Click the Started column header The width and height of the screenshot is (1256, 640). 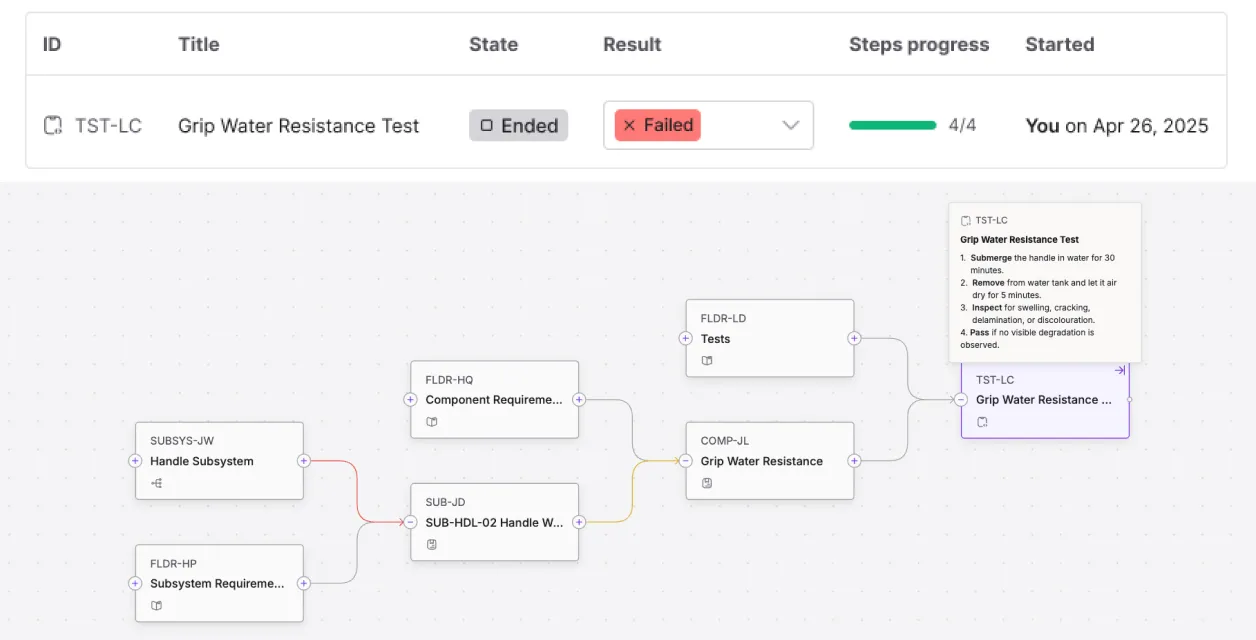[x=1060, y=44]
